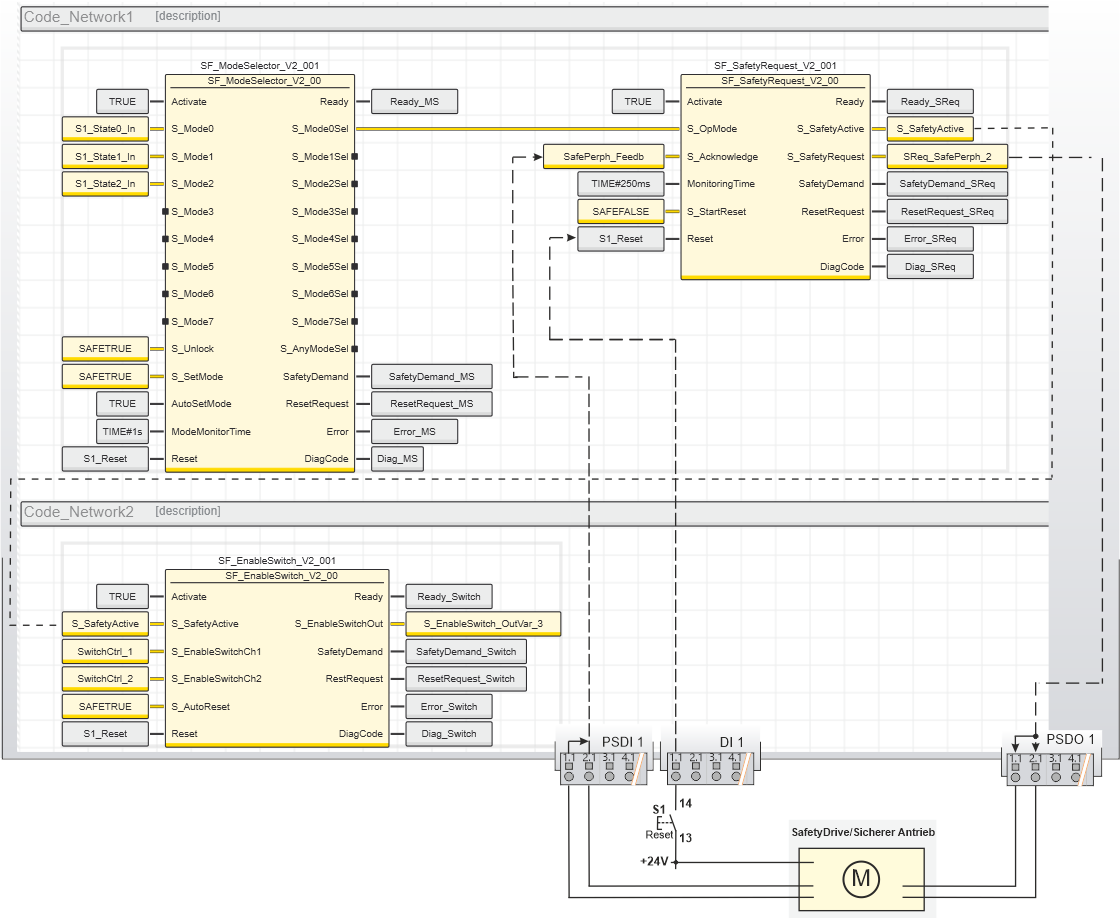The image size is (1120, 918).
Task: Click the SReq_SafePerph_2 output variable
Action: 947,157
